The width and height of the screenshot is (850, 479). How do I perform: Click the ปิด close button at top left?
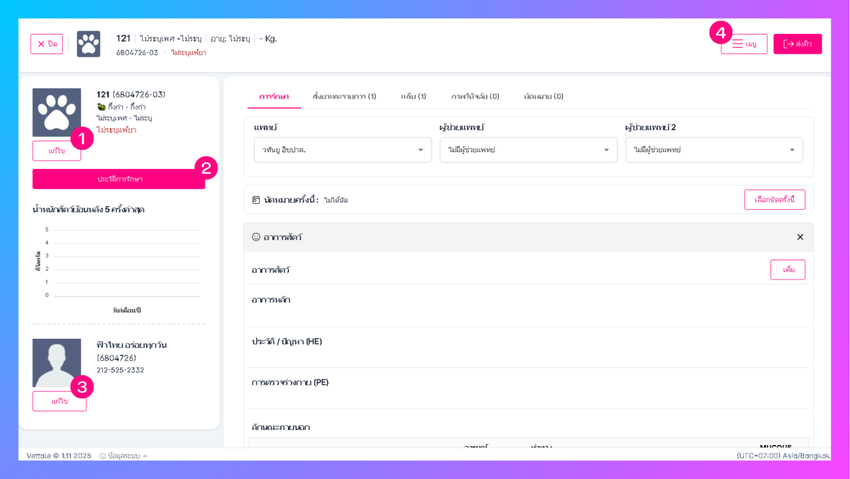pyautogui.click(x=47, y=44)
